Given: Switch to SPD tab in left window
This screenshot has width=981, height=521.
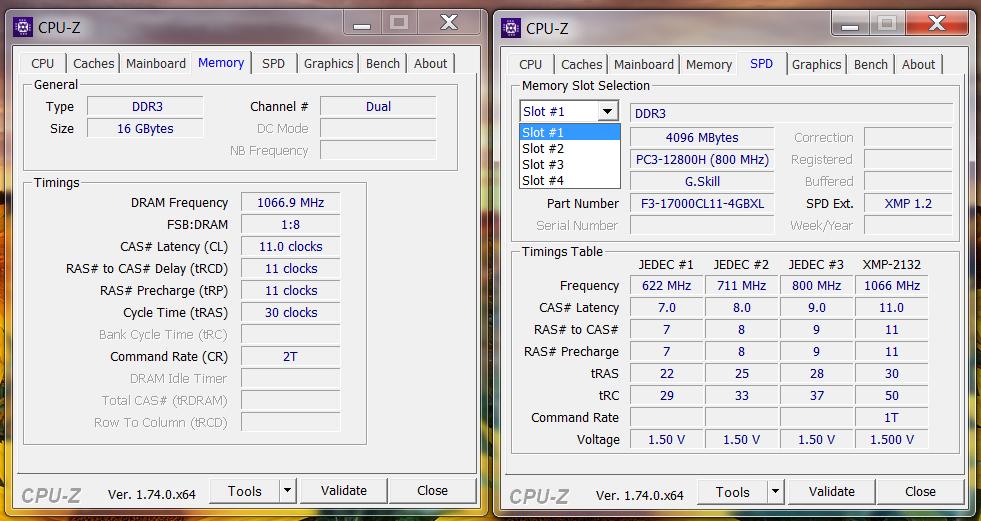Looking at the screenshot, I should (273, 63).
